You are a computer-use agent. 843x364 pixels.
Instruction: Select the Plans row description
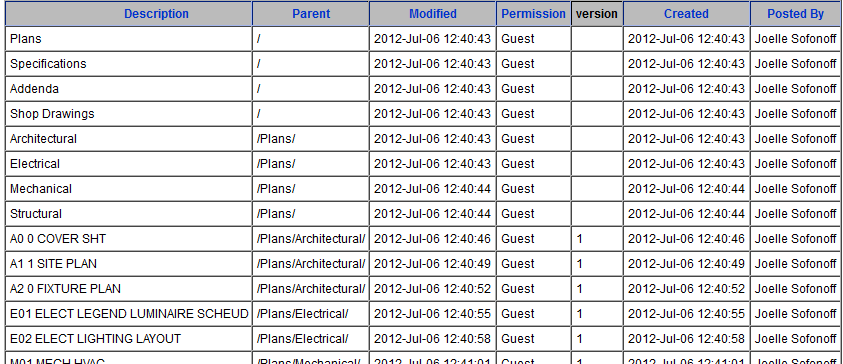[25, 39]
